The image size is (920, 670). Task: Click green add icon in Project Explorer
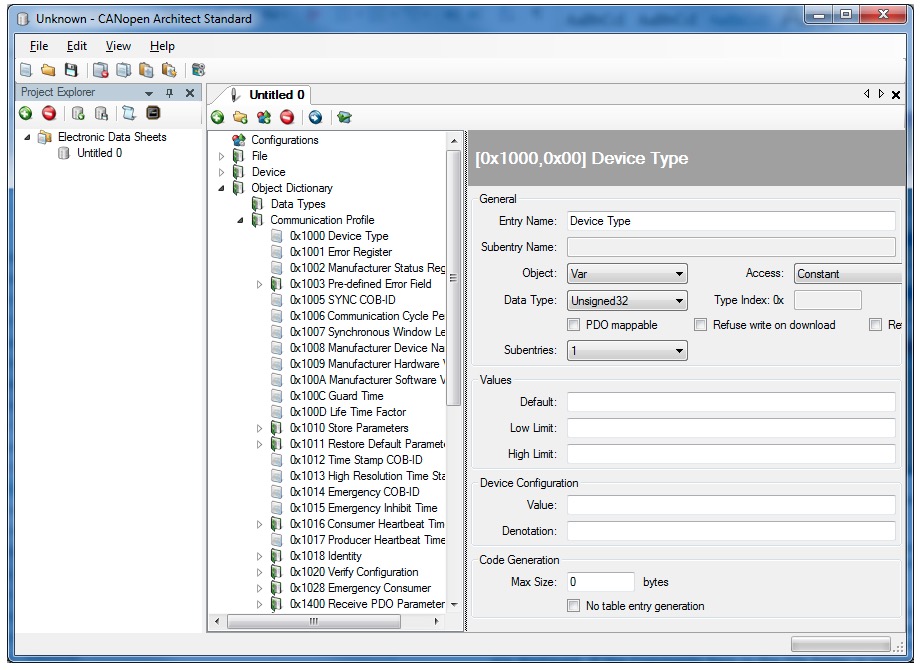coord(26,114)
